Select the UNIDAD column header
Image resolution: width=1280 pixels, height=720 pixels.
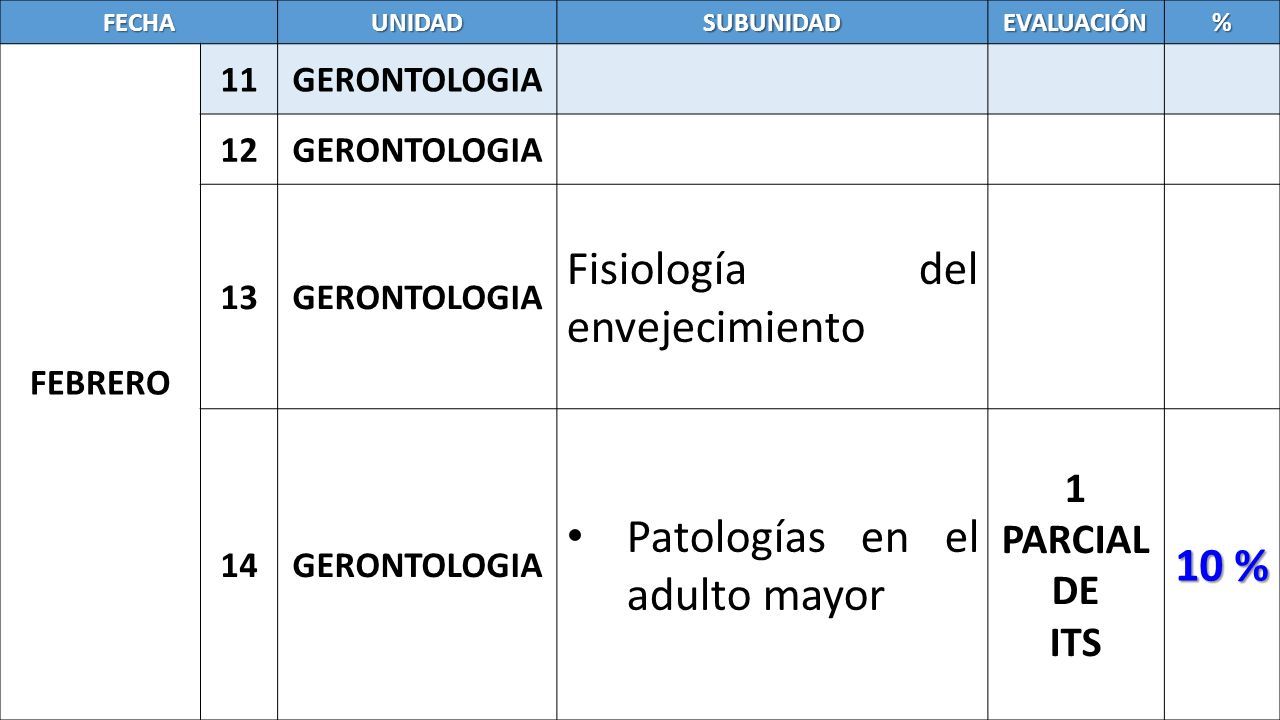click(x=418, y=22)
